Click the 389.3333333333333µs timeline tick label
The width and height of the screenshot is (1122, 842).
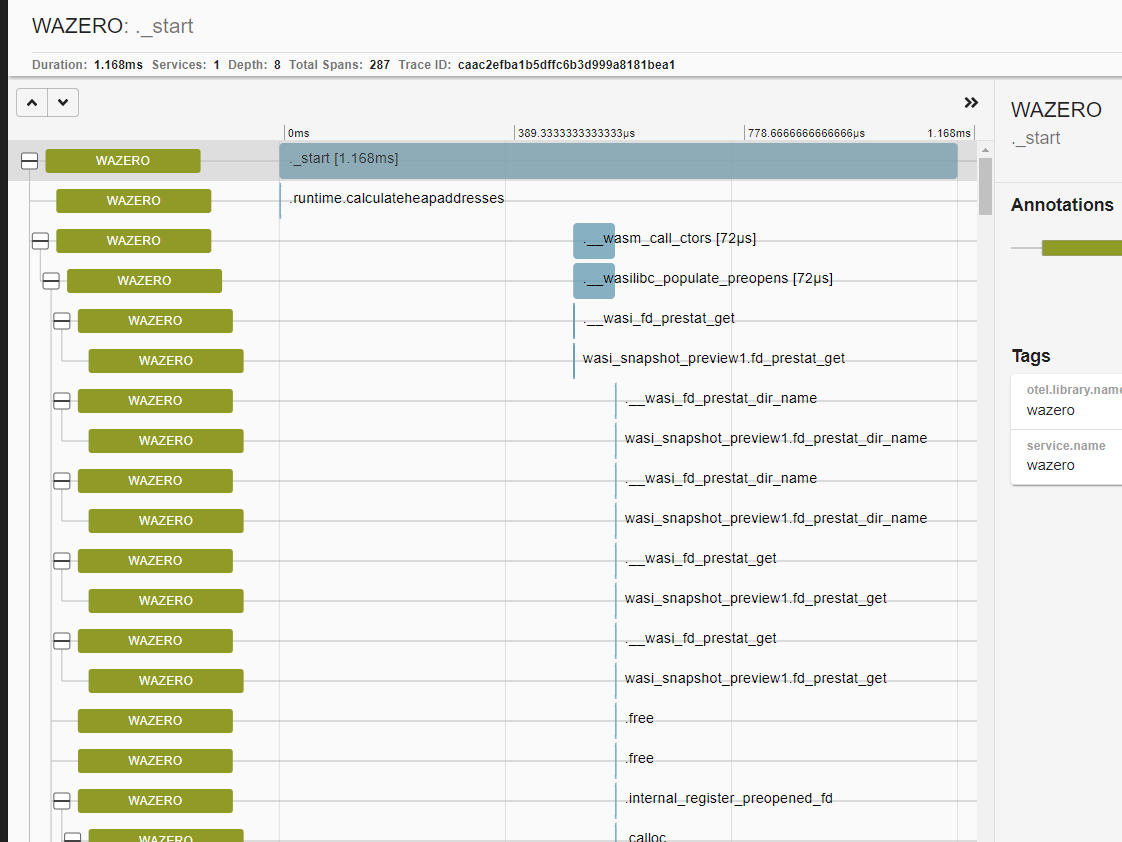(x=576, y=133)
